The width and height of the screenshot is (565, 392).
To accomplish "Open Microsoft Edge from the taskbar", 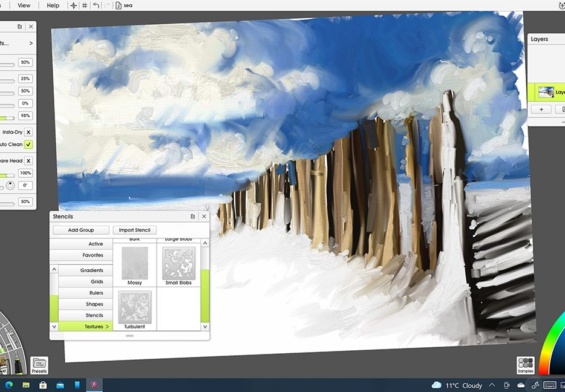I will 9,385.
